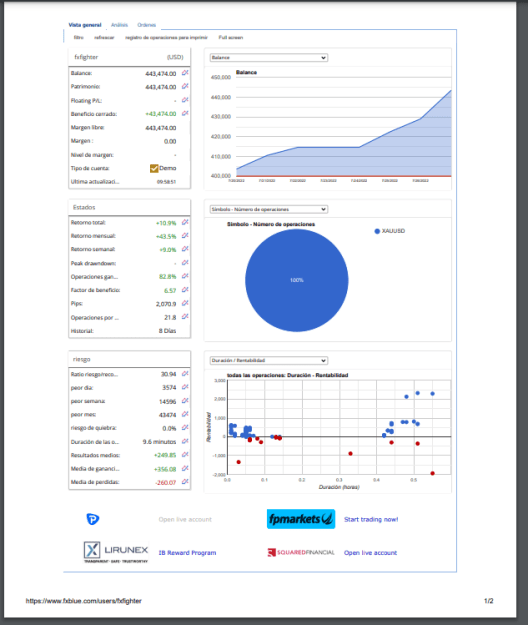The height and width of the screenshot is (625, 528).
Task: Click the icon next to Beneficio cerrado
Action: tap(185, 113)
